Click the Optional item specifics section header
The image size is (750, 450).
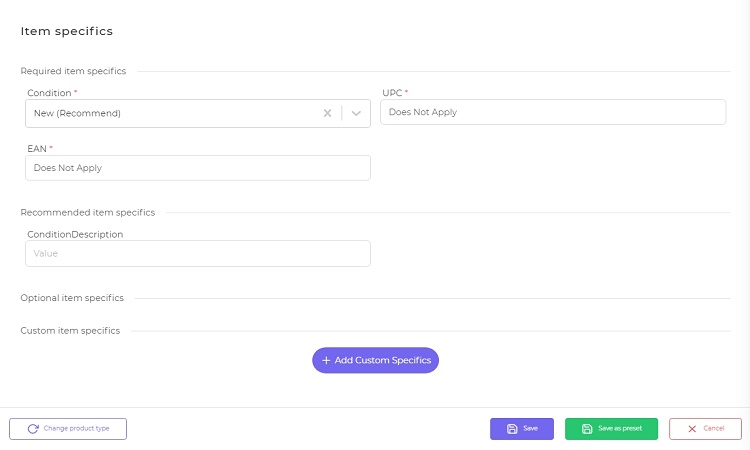pos(72,298)
